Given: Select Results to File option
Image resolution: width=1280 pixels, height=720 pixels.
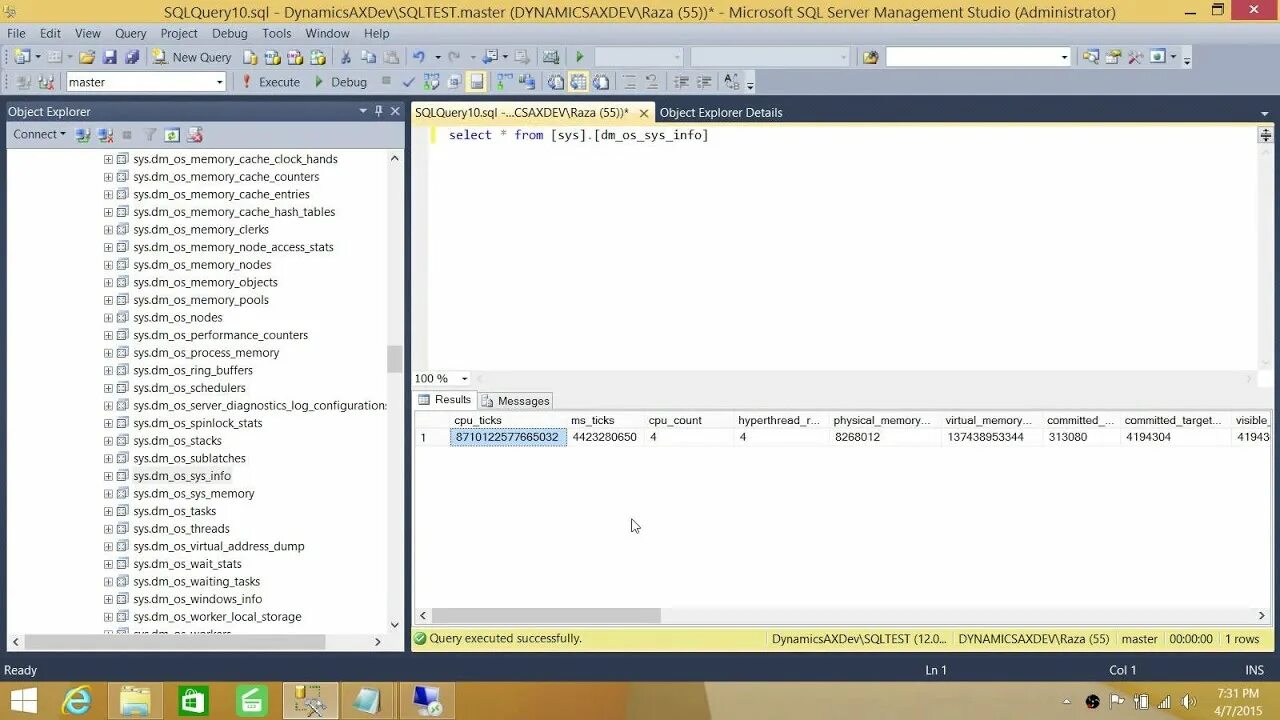Looking at the screenshot, I should click(601, 82).
